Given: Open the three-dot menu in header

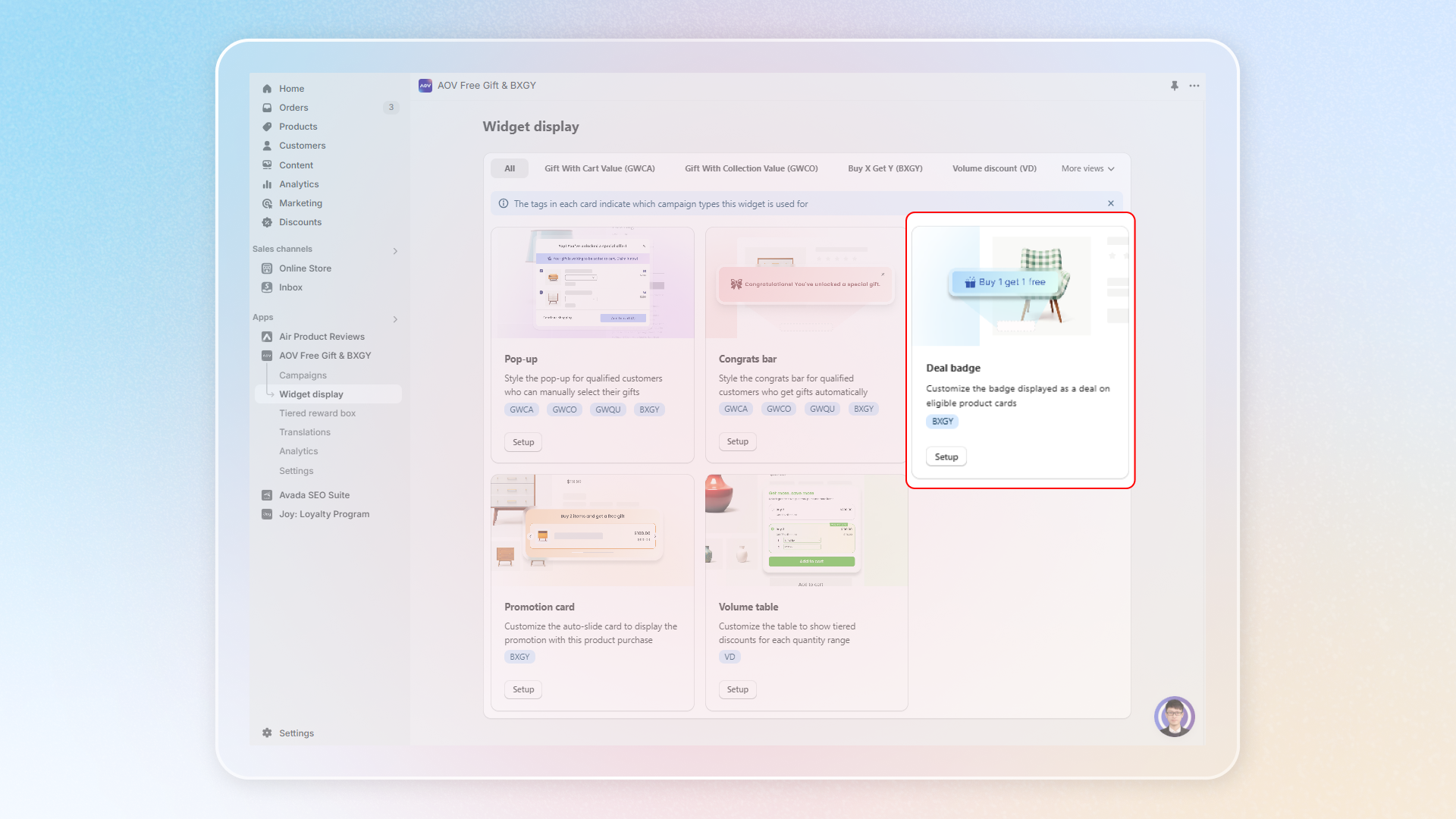Looking at the screenshot, I should (x=1194, y=86).
